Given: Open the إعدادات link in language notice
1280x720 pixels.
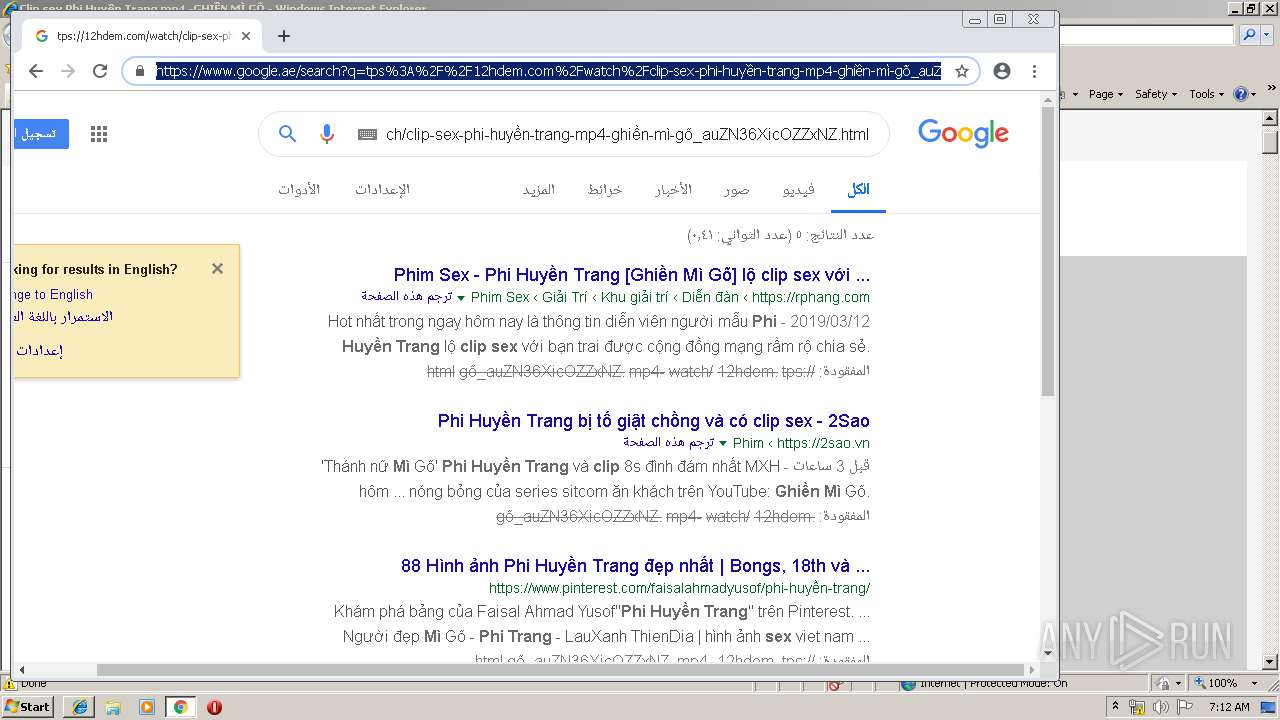Looking at the screenshot, I should pos(39,350).
